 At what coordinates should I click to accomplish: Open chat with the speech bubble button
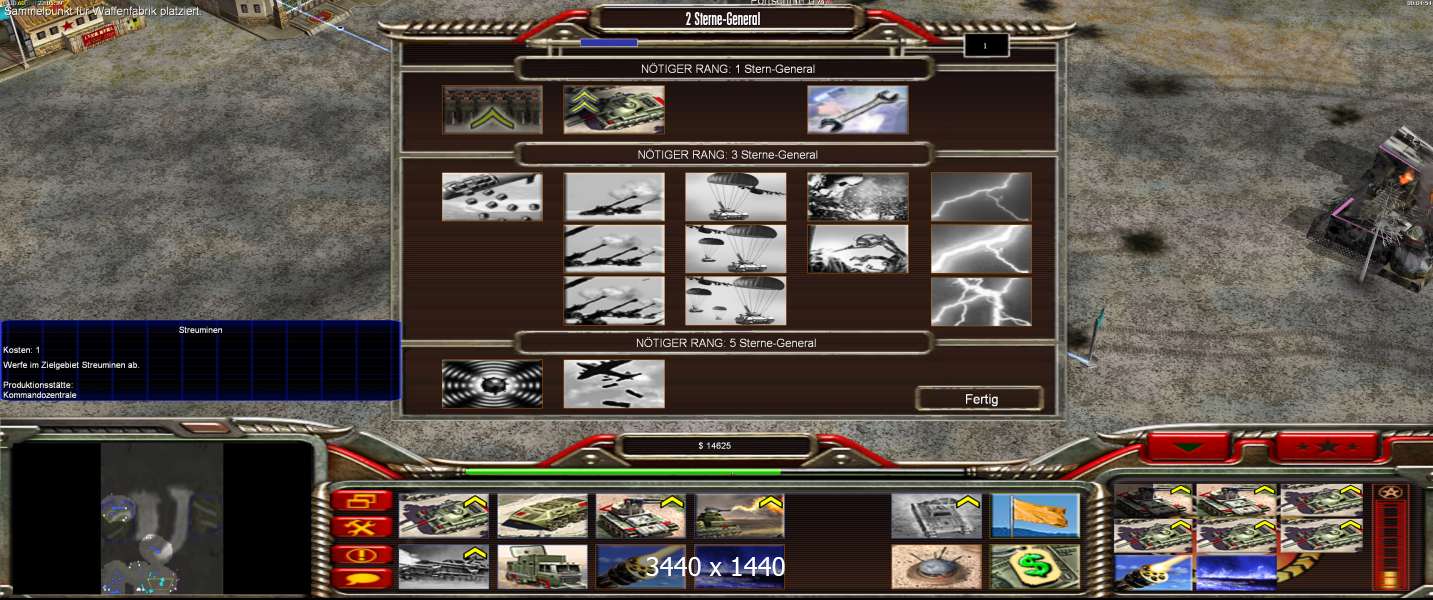(x=361, y=578)
